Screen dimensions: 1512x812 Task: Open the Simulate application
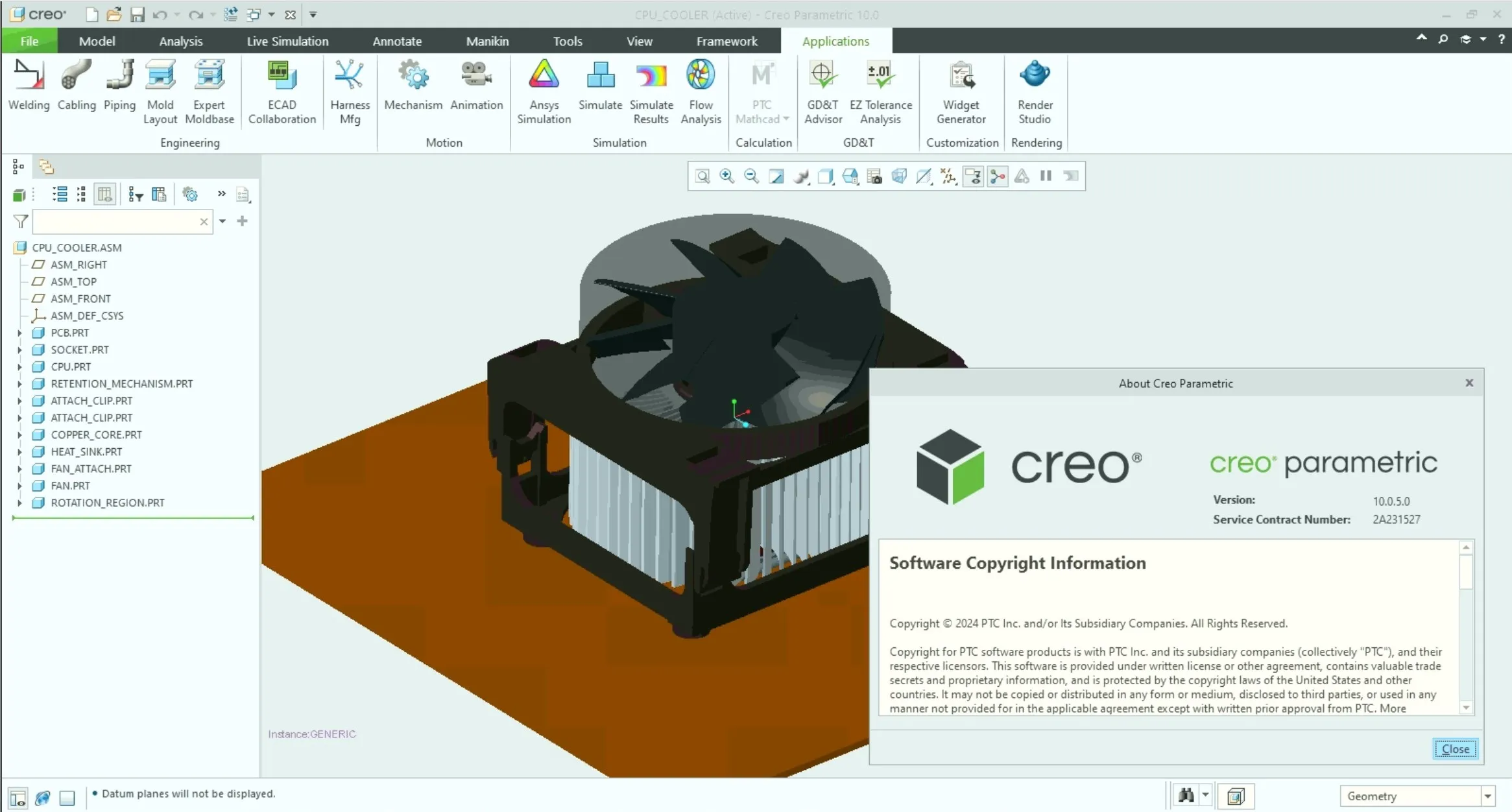[x=600, y=85]
